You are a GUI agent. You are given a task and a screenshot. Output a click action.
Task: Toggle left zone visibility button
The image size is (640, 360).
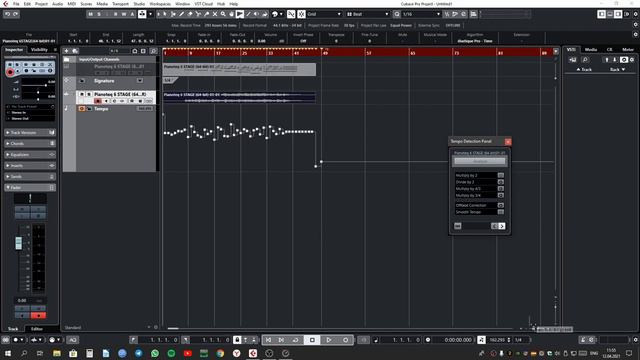602,14
